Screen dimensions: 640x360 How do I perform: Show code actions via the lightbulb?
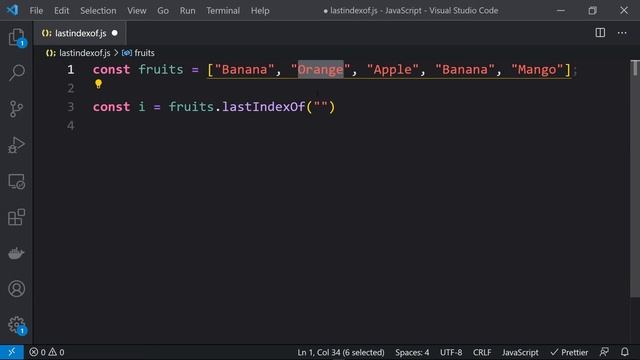(98, 84)
